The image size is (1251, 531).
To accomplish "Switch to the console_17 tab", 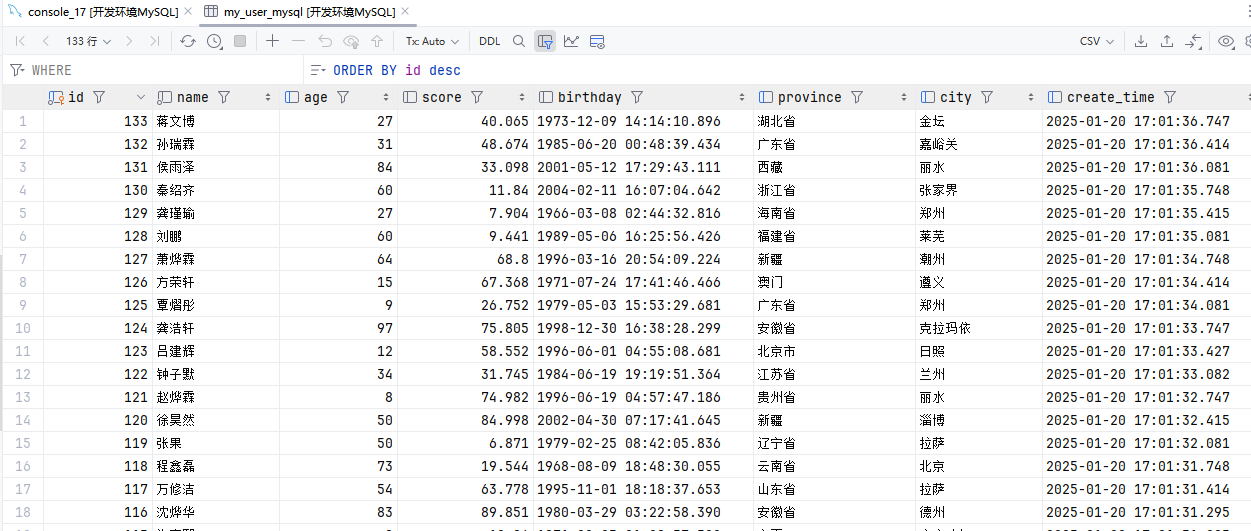I will coord(95,12).
